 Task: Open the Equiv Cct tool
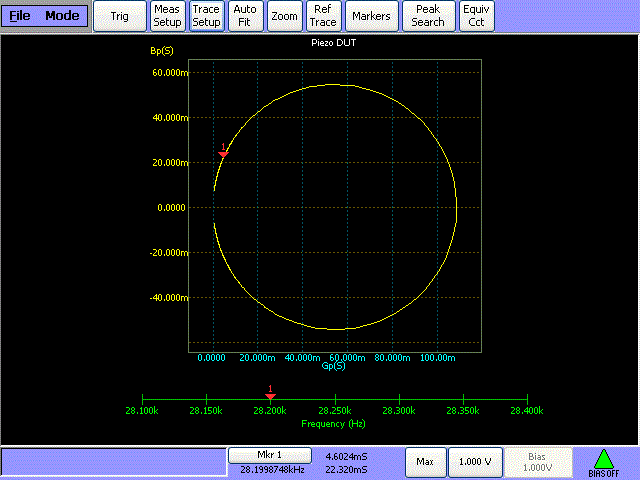[x=476, y=16]
